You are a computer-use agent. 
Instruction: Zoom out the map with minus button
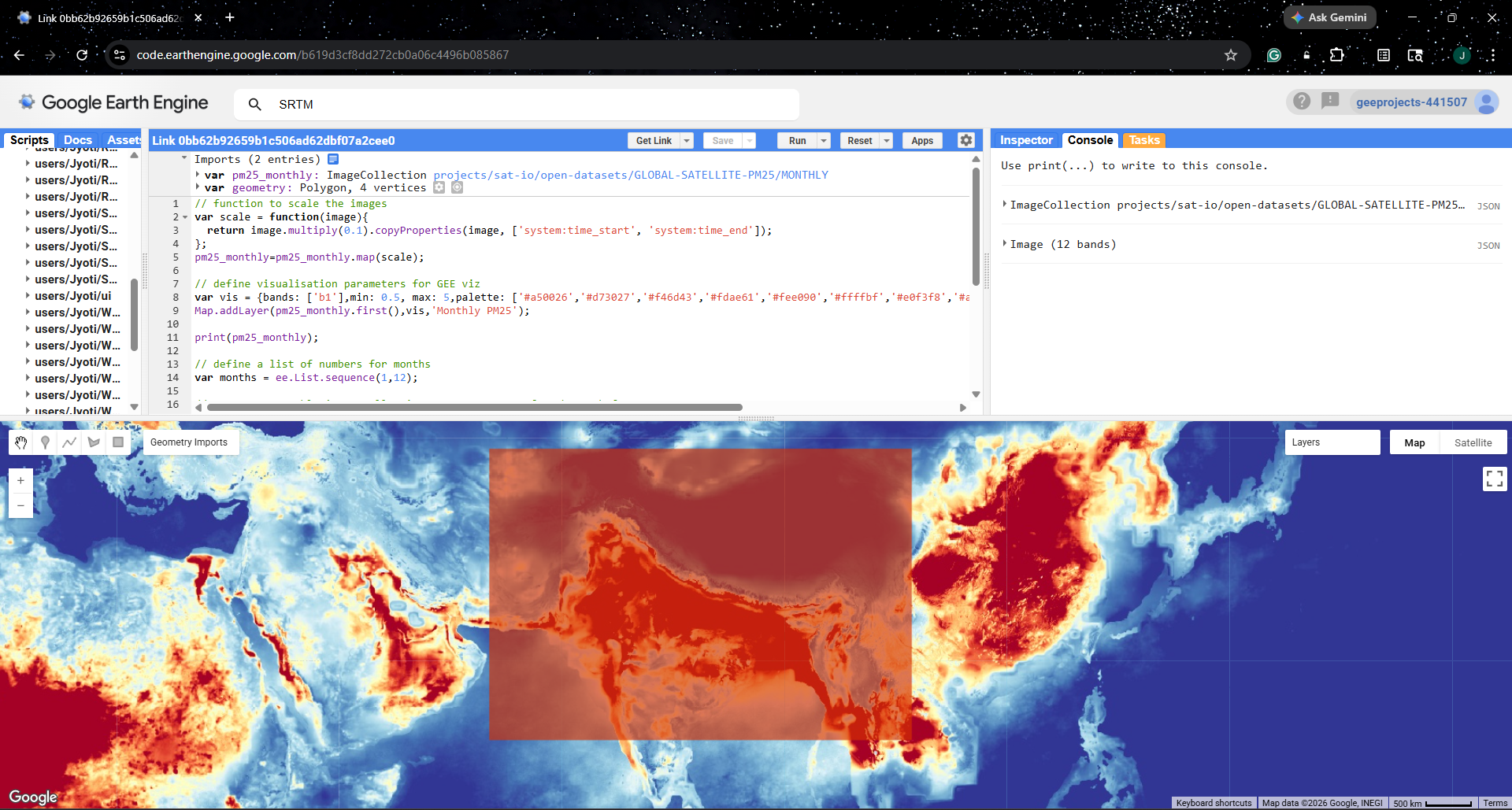20,505
